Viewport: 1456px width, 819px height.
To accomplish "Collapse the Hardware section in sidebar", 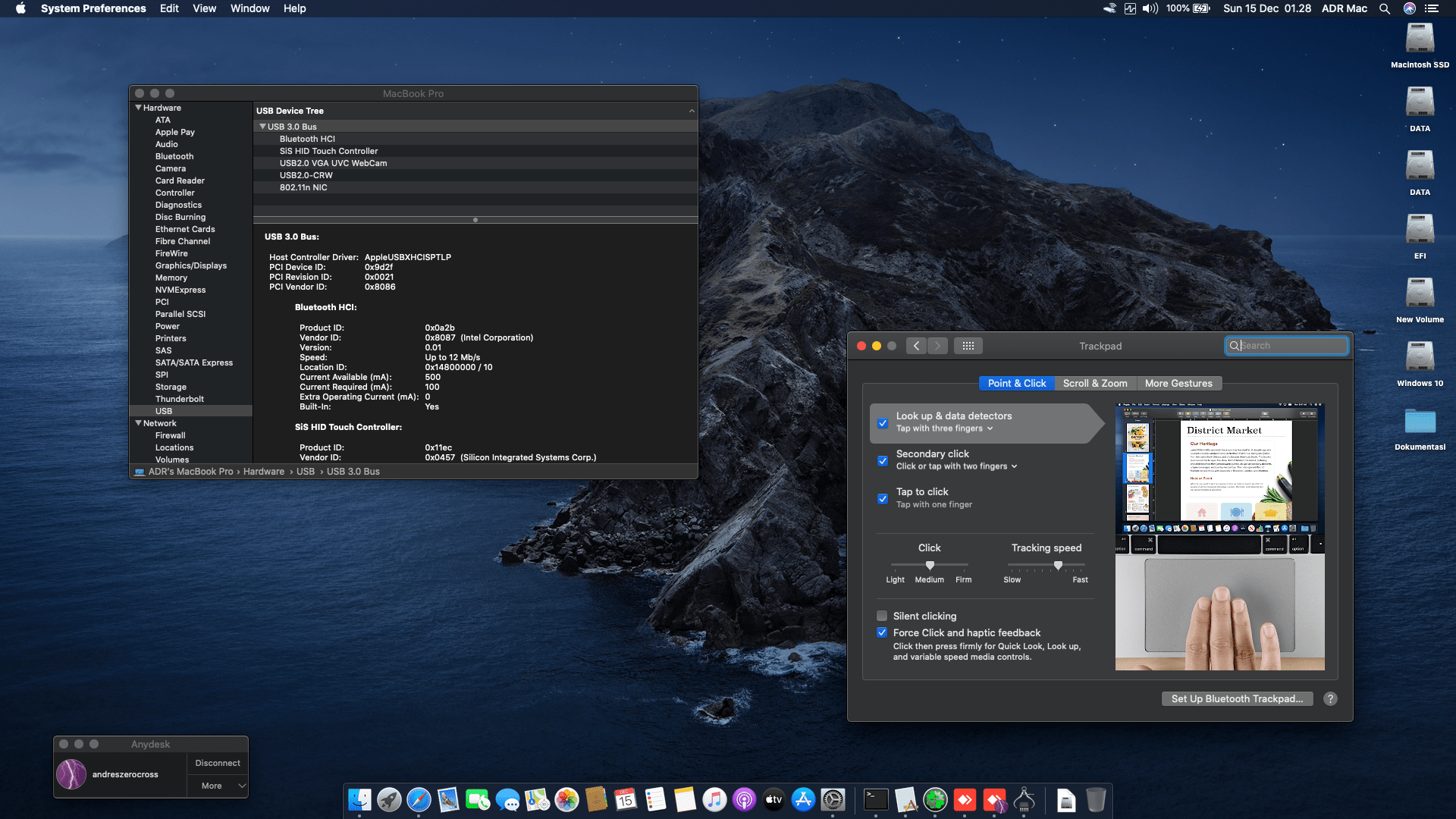I will click(139, 108).
